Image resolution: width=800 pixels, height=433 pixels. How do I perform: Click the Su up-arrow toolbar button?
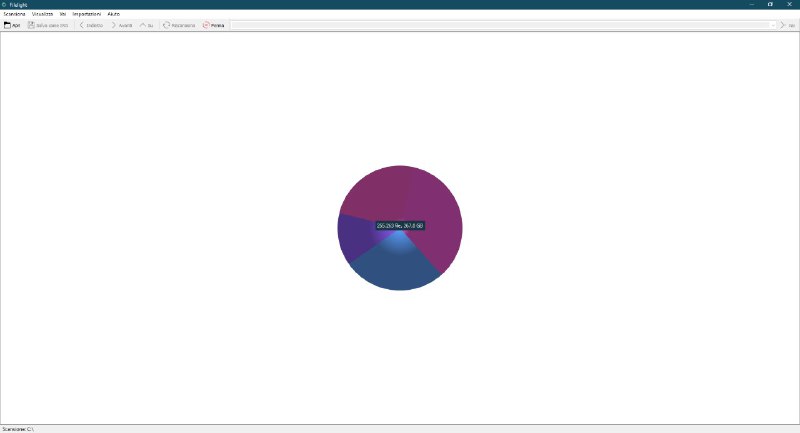pos(143,25)
